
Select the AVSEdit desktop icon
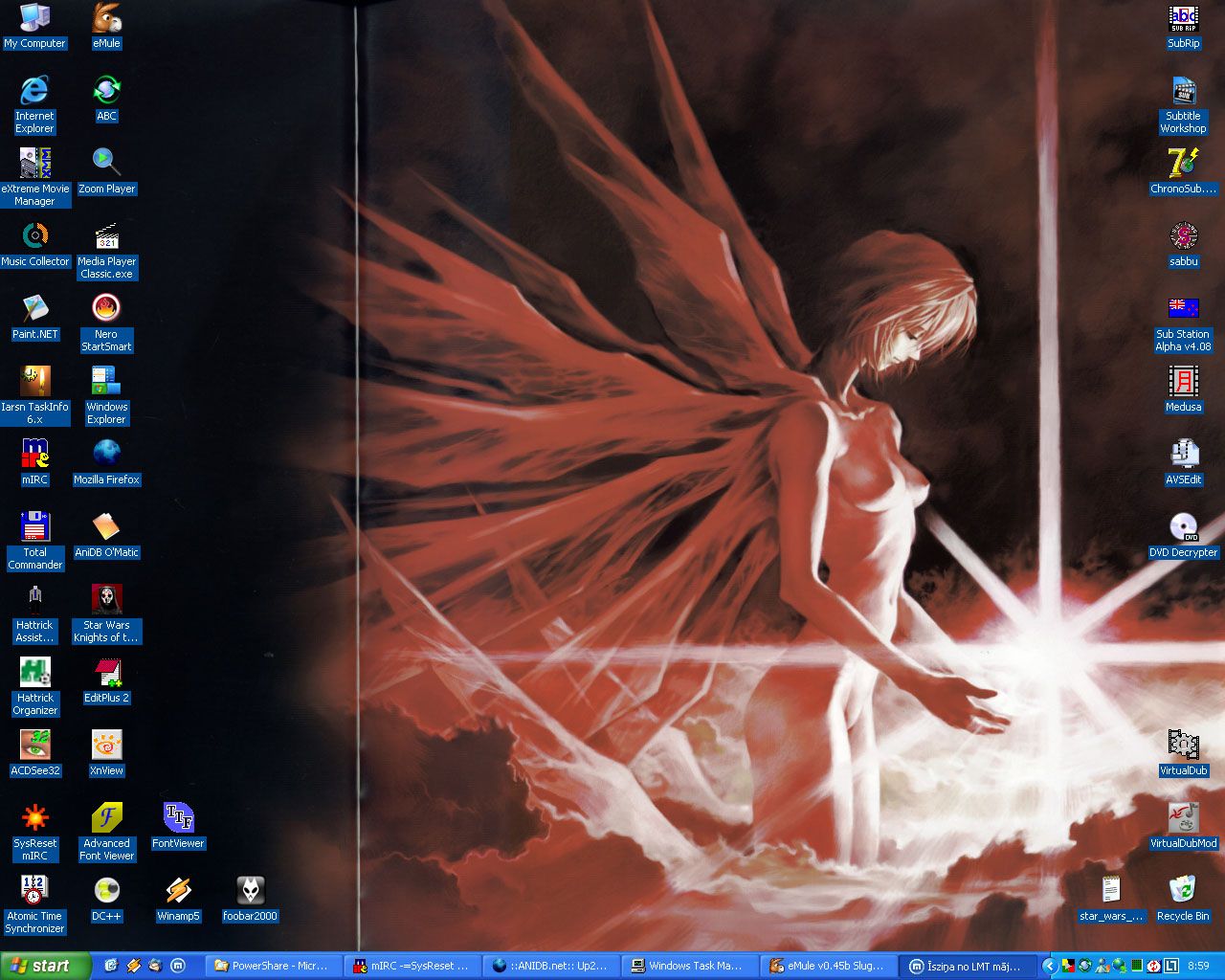coord(1183,462)
